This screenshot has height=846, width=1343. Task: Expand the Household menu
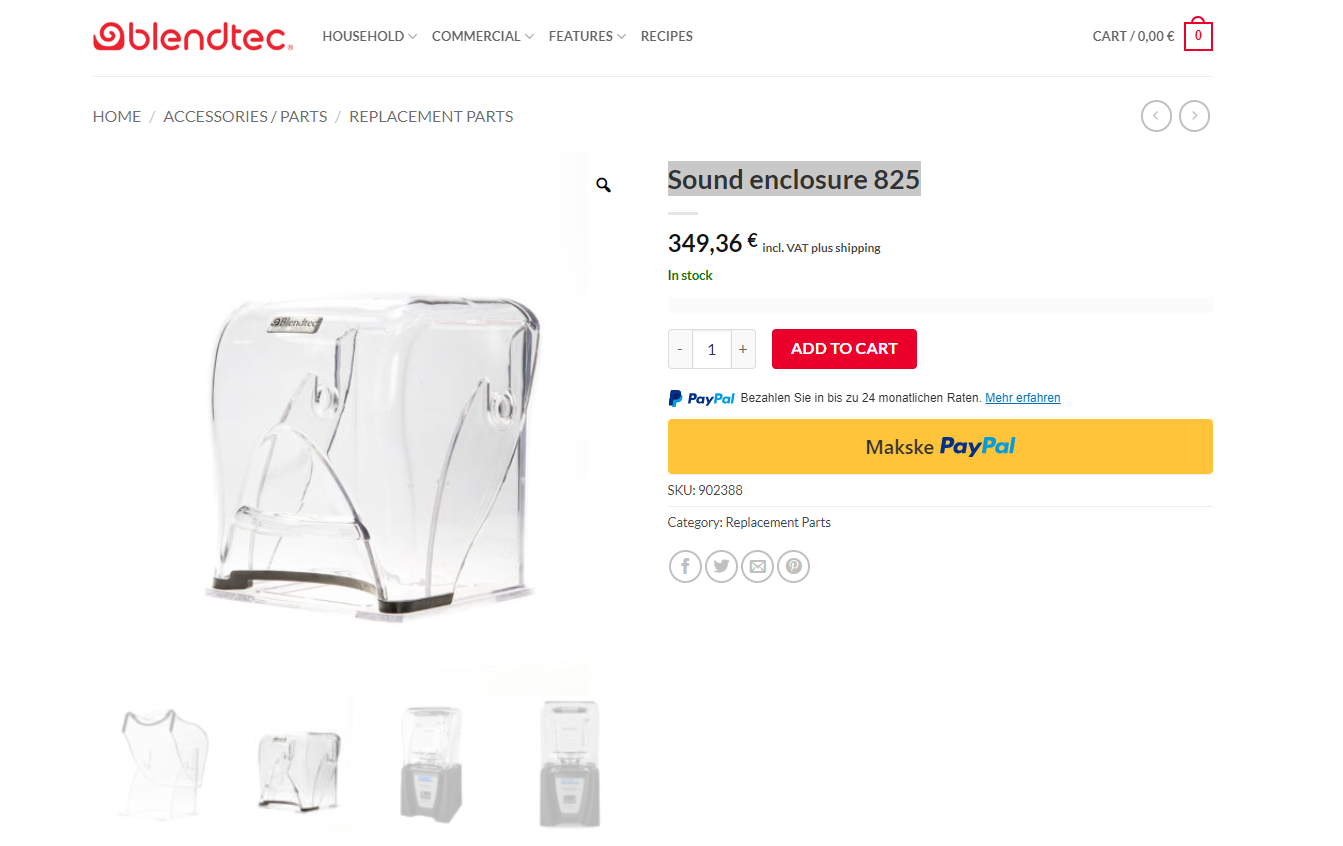point(369,36)
